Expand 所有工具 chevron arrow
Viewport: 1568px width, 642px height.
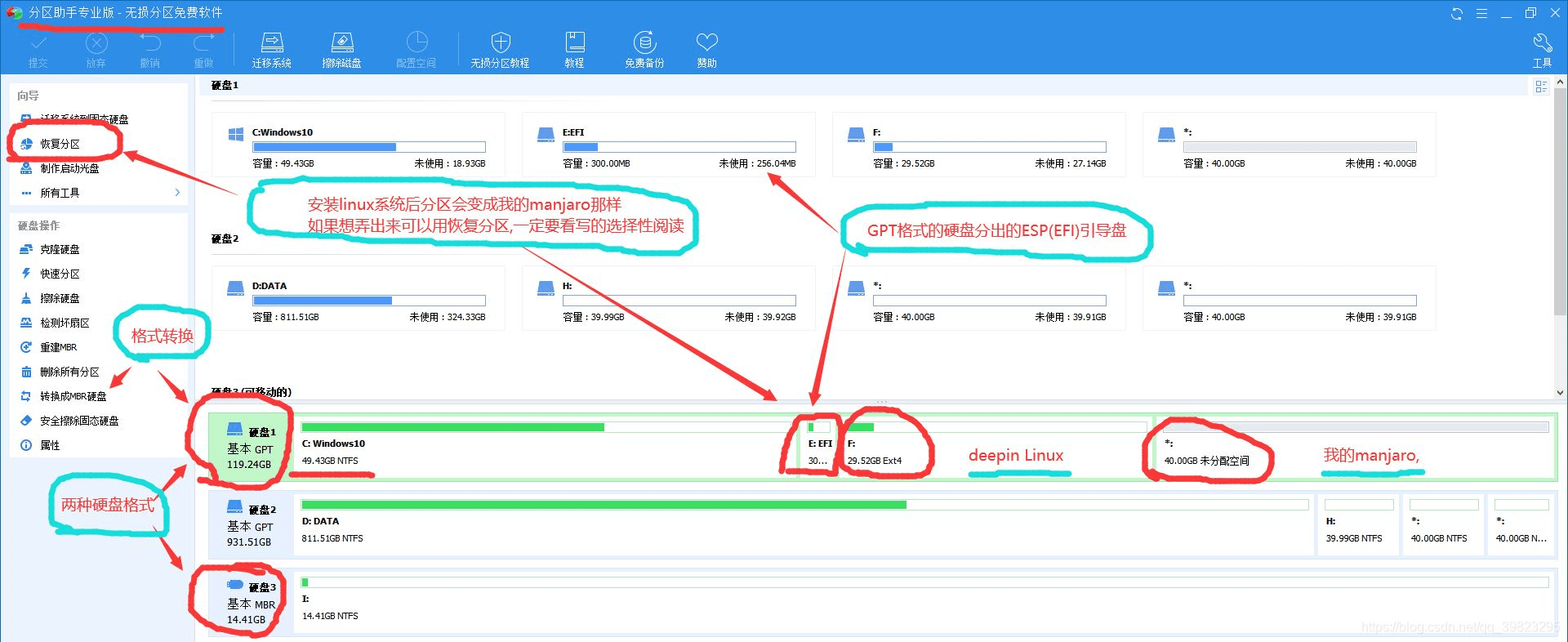click(177, 193)
